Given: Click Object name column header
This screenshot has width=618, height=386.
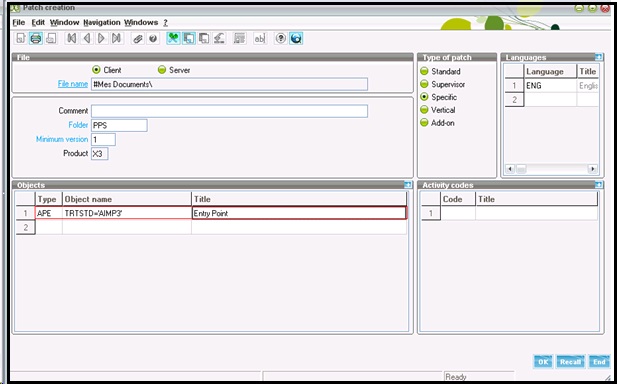Looking at the screenshot, I should coord(127,199).
